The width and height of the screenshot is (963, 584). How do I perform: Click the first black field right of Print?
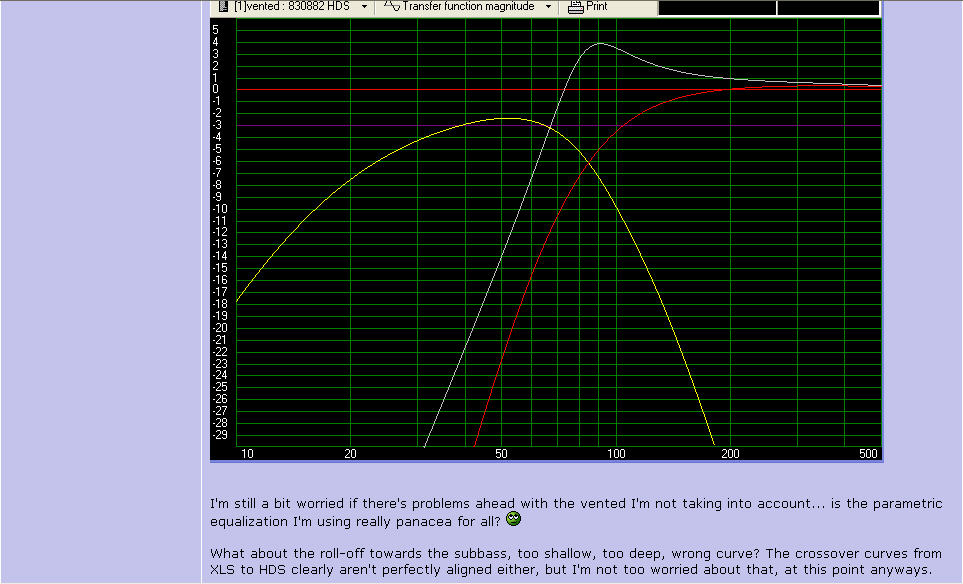point(717,7)
